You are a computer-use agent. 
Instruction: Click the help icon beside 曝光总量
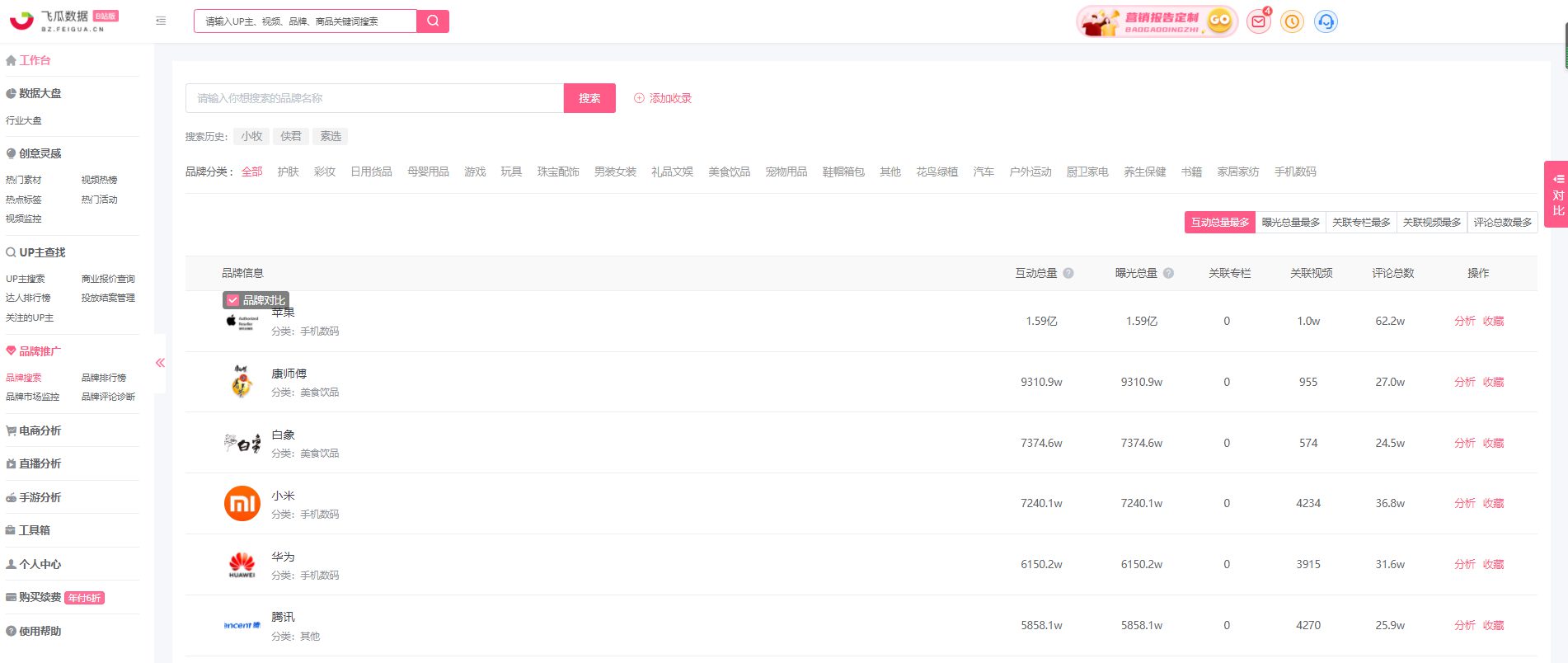tap(1168, 274)
